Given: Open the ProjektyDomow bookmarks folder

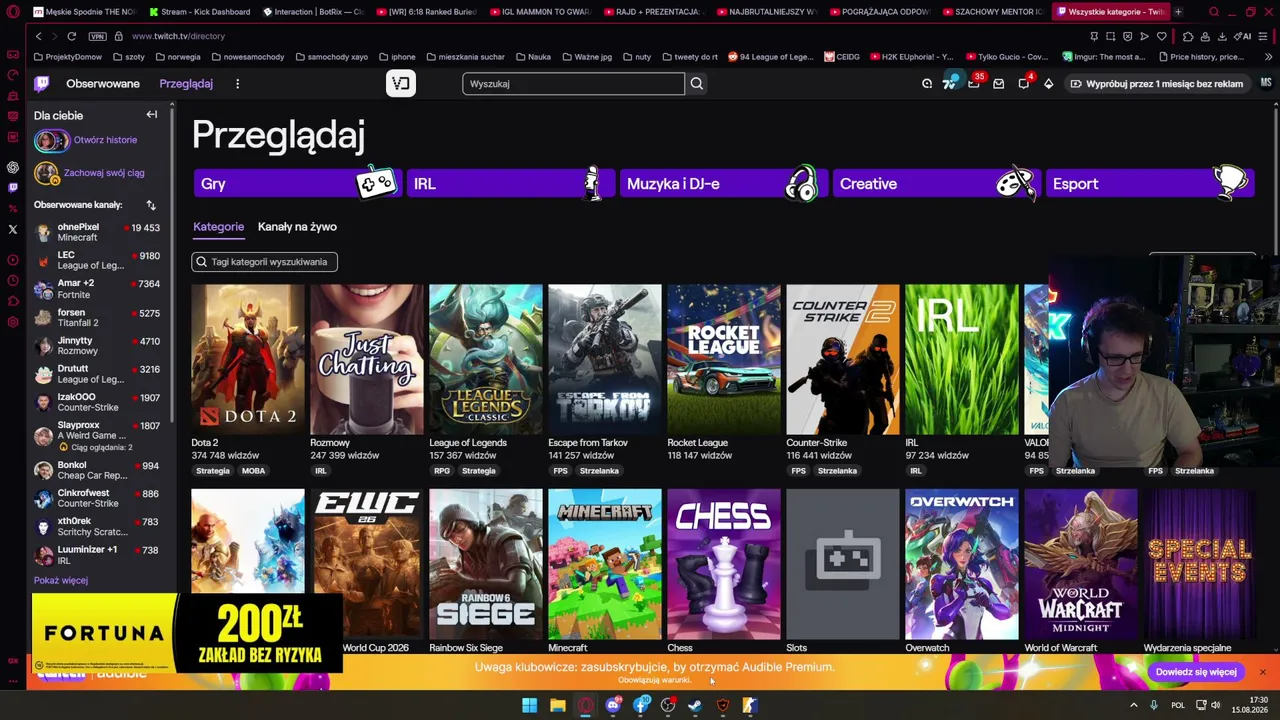Looking at the screenshot, I should 67,57.
